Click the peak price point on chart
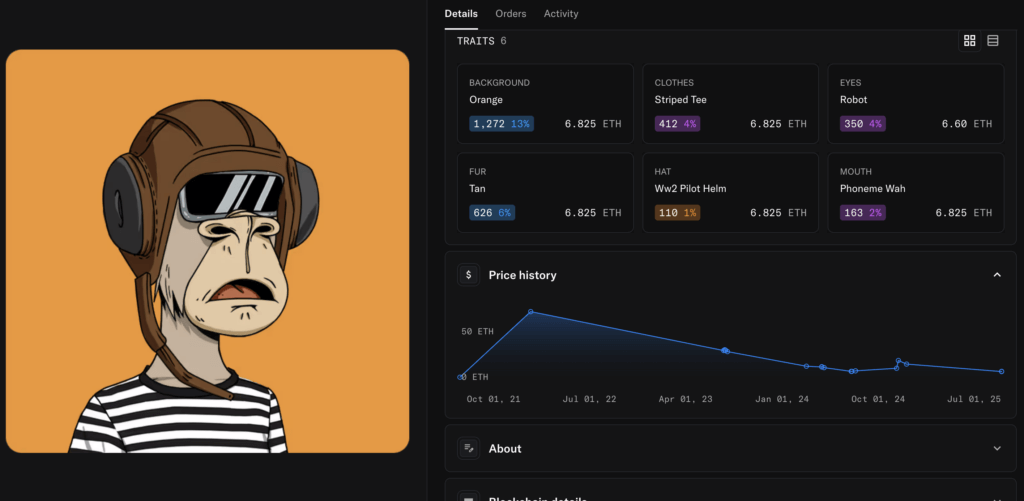Viewport: 1024px width, 501px height. pos(531,312)
